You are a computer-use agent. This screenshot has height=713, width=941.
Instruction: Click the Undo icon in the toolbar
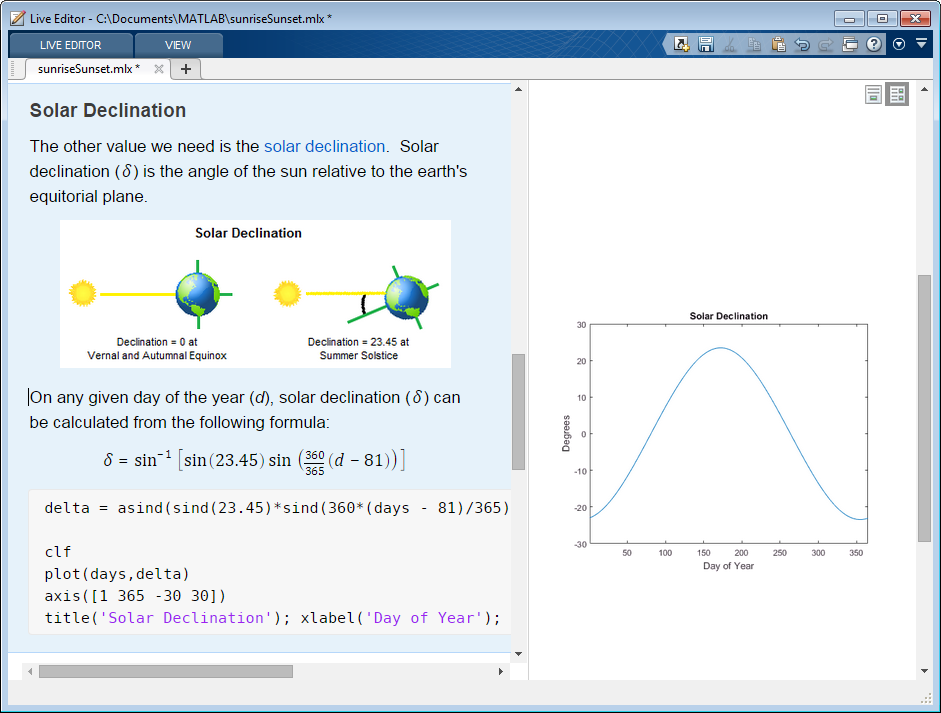[803, 44]
